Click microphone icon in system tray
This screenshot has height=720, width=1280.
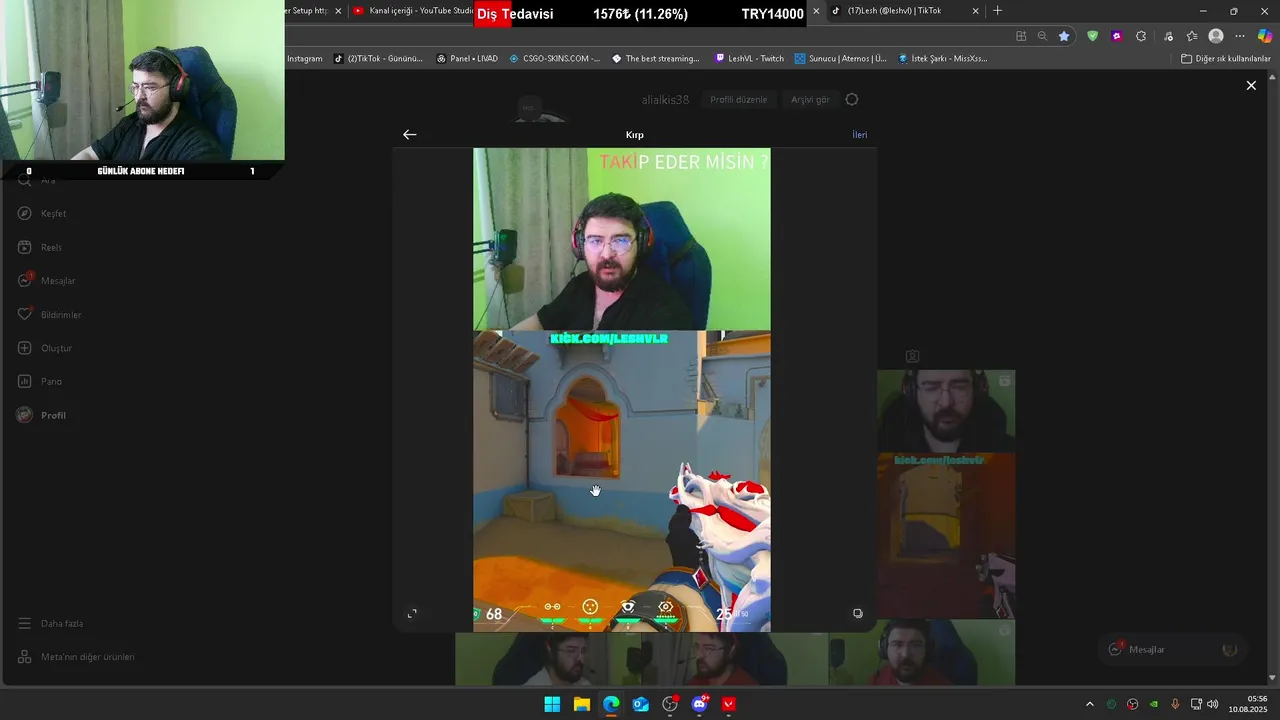point(1175,704)
